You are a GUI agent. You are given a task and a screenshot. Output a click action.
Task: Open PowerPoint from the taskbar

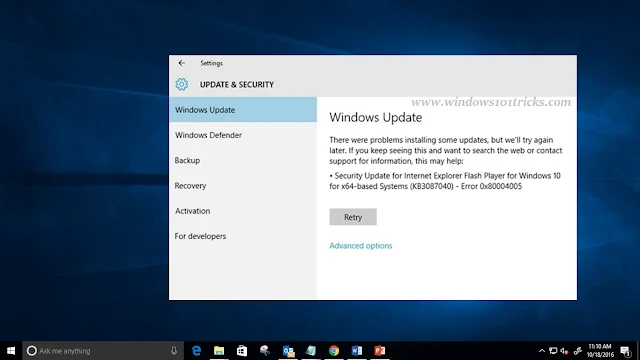[380, 351]
